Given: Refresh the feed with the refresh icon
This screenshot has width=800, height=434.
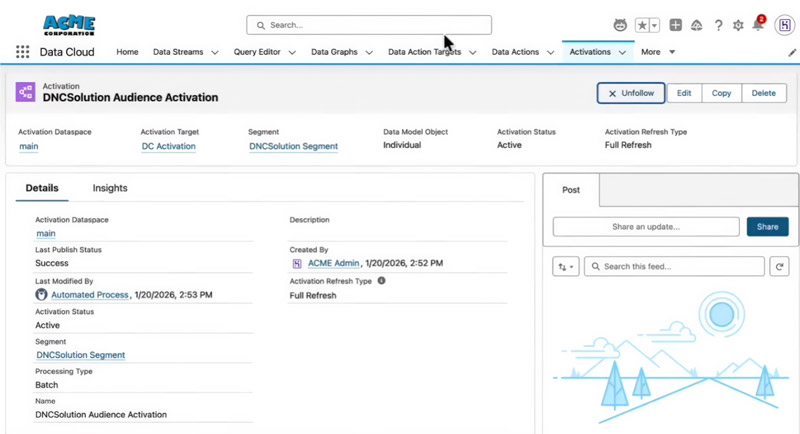Looking at the screenshot, I should pyautogui.click(x=779, y=267).
